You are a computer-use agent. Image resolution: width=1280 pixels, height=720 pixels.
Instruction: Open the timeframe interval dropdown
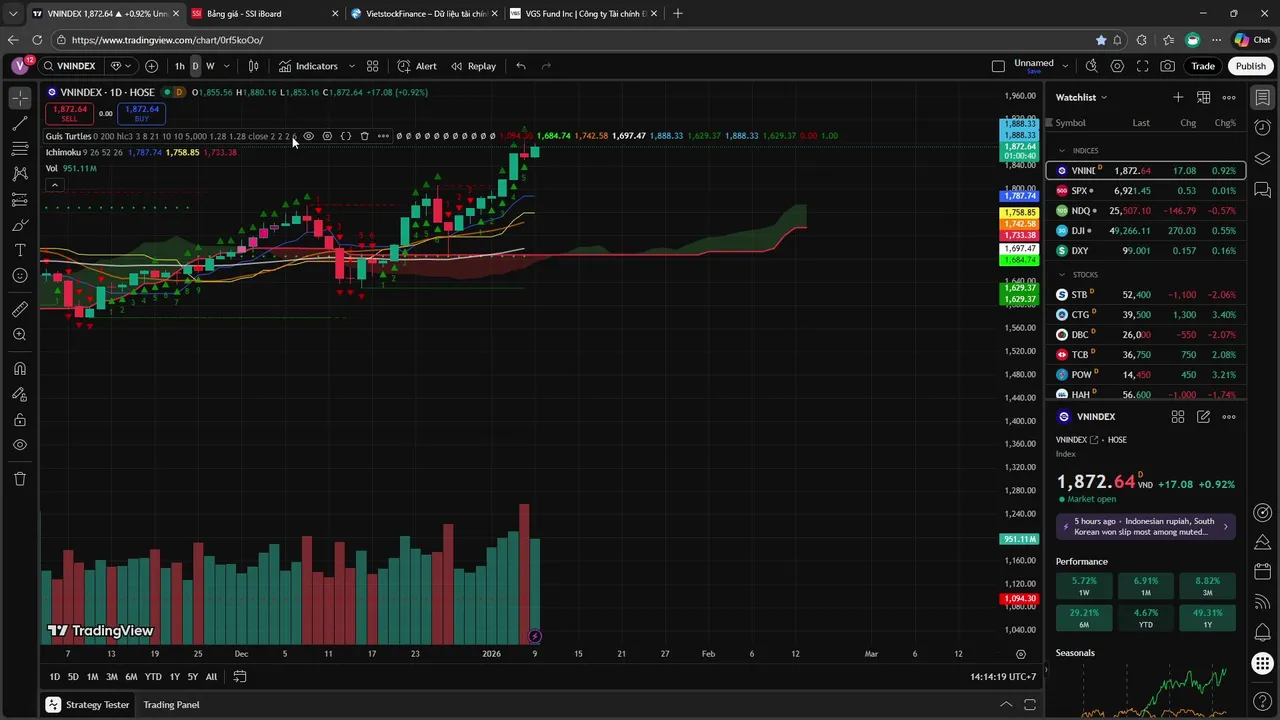[227, 66]
